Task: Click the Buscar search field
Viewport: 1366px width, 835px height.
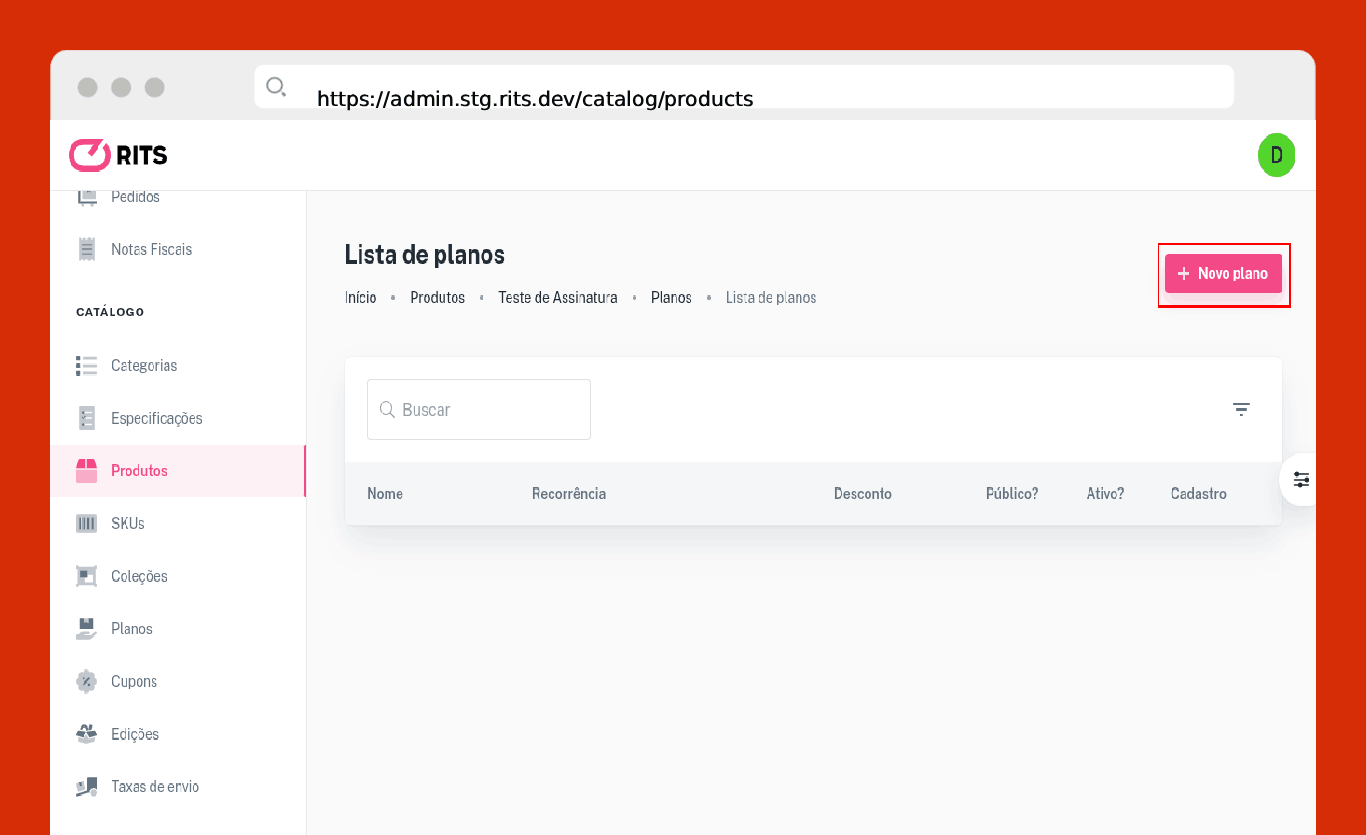Action: point(479,409)
